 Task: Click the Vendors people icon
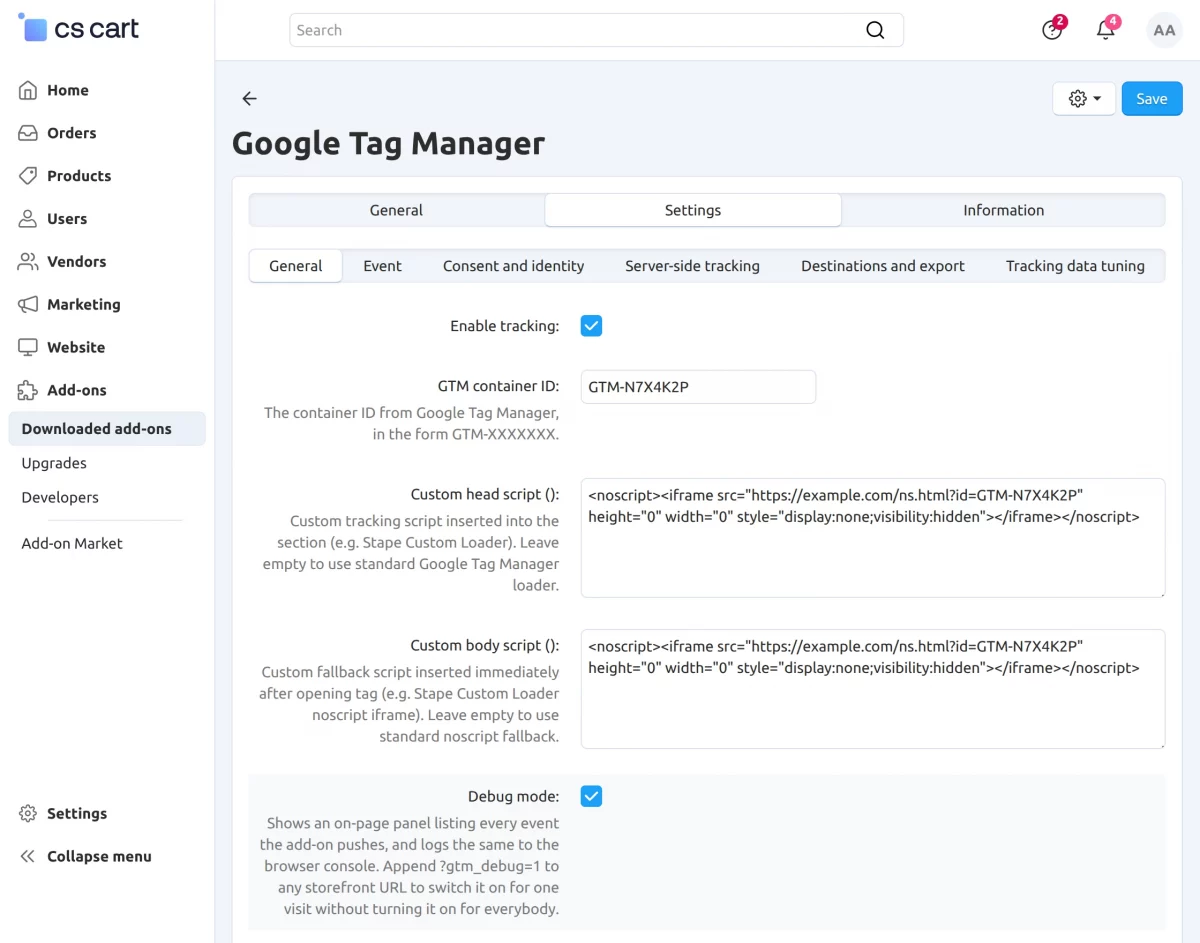tap(28, 262)
